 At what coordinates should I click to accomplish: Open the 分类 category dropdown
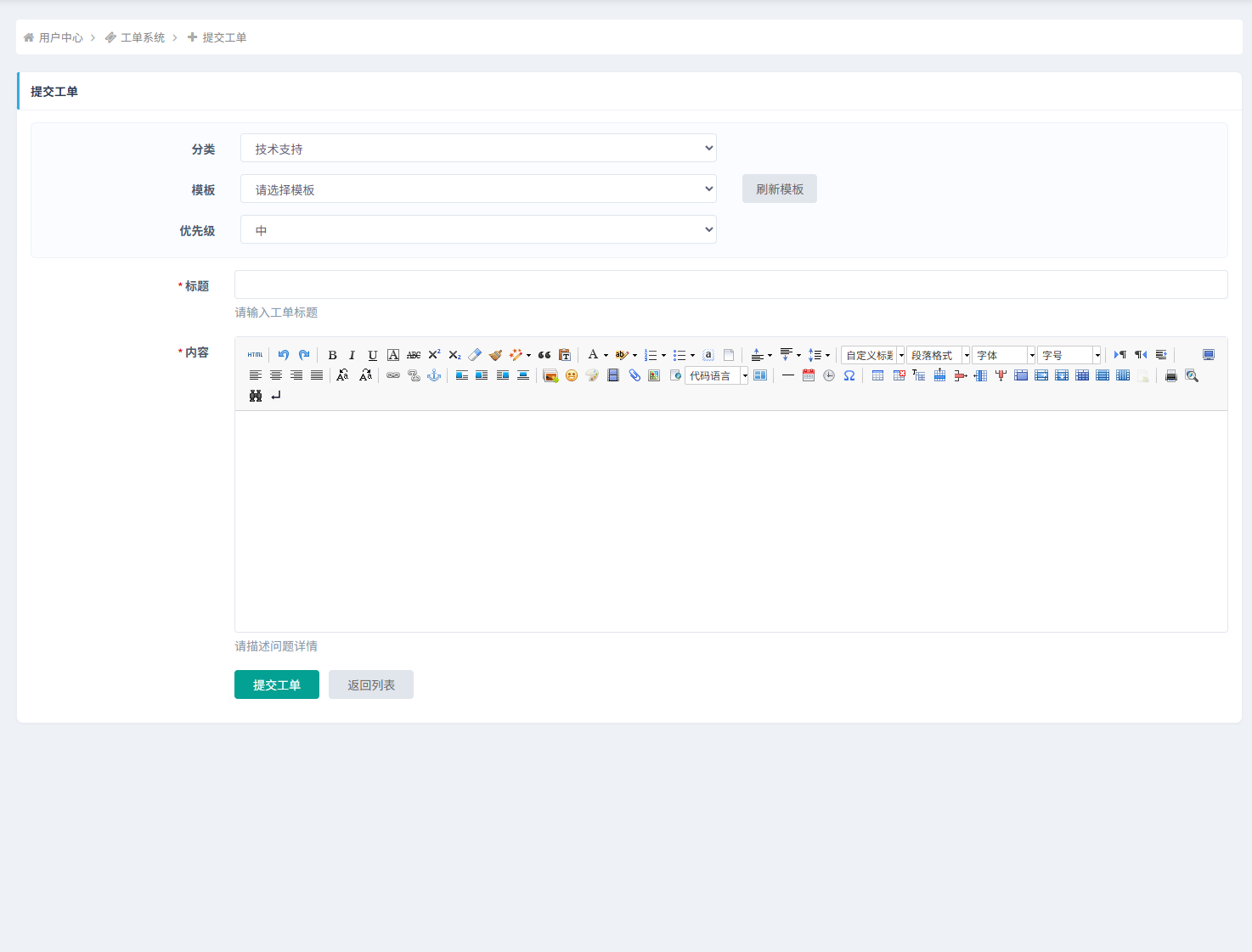[478, 149]
